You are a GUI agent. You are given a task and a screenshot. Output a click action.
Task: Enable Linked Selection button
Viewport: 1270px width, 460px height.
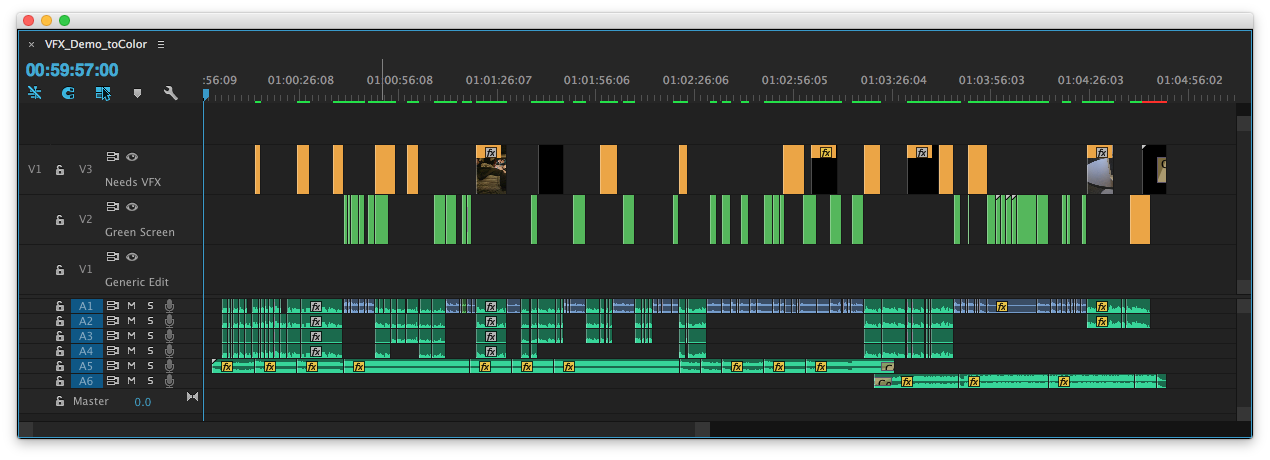pos(102,93)
